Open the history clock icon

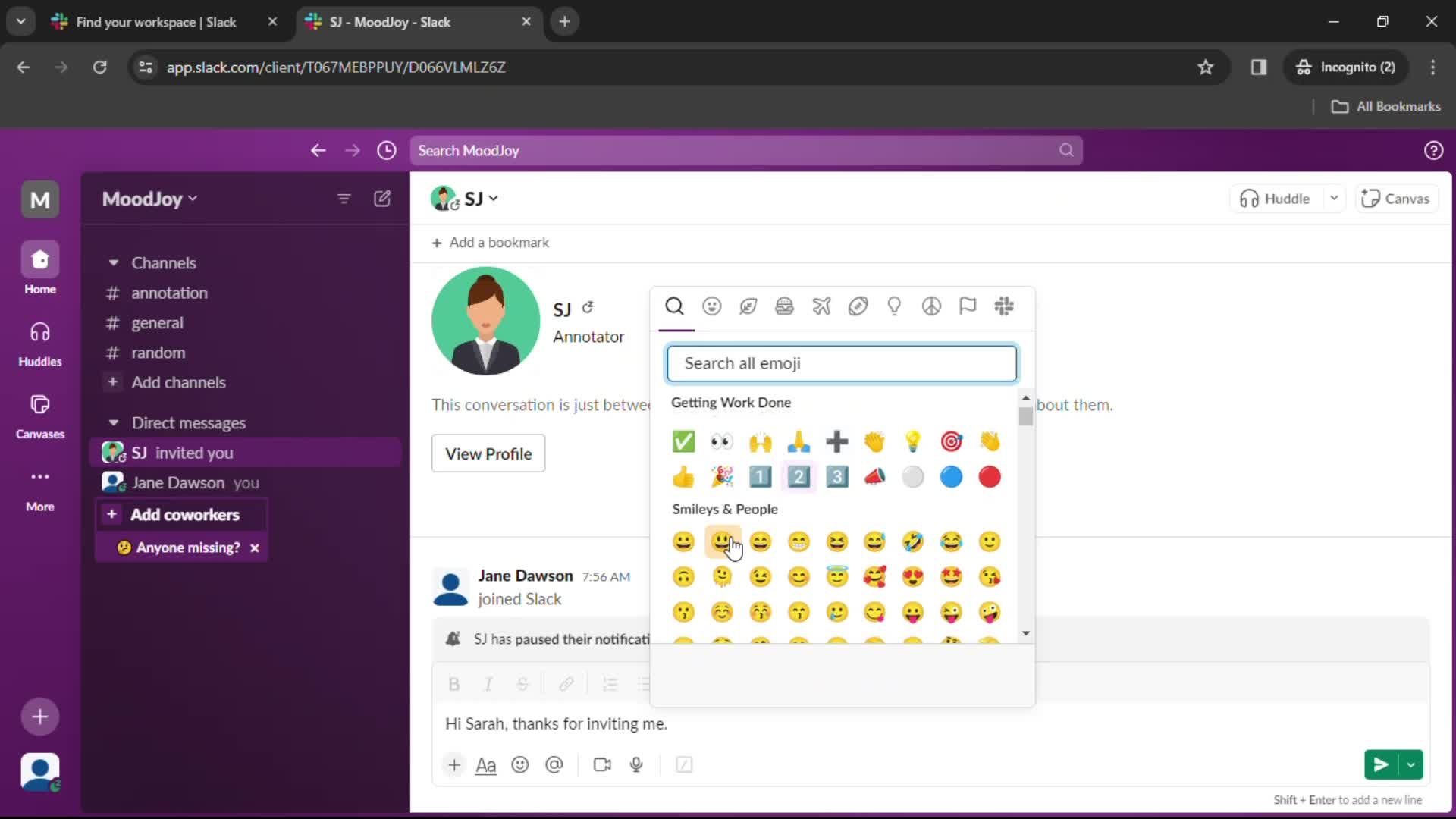(x=387, y=151)
